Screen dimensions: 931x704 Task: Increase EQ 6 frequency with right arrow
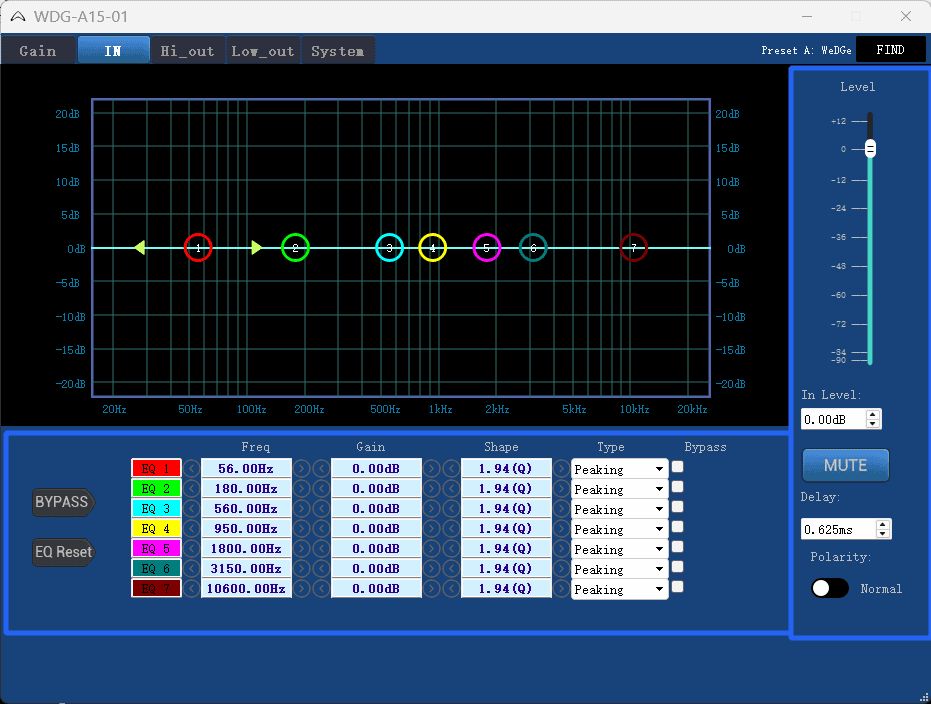(x=302, y=569)
